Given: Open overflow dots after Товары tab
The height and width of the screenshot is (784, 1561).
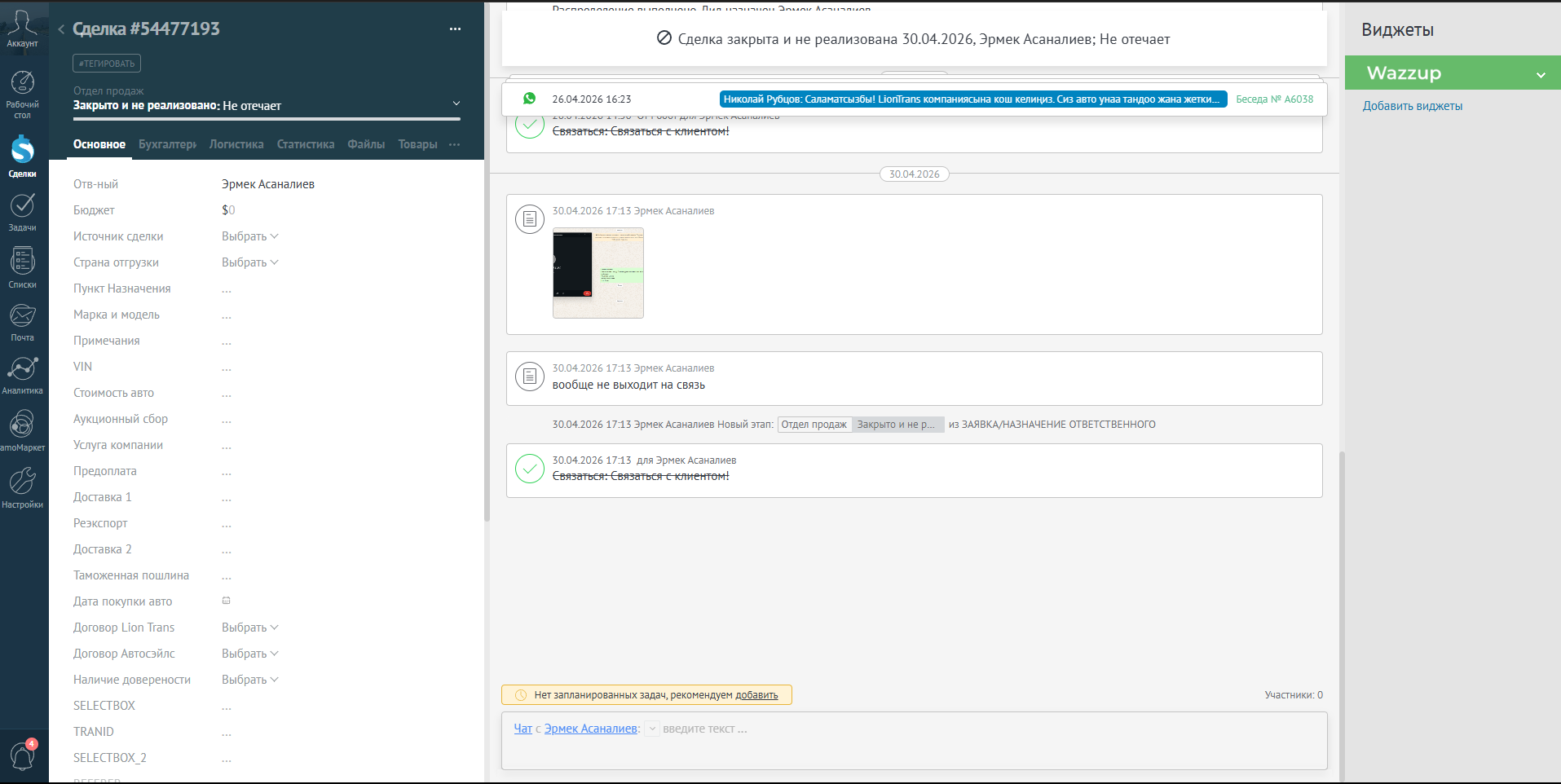Looking at the screenshot, I should click(x=454, y=144).
